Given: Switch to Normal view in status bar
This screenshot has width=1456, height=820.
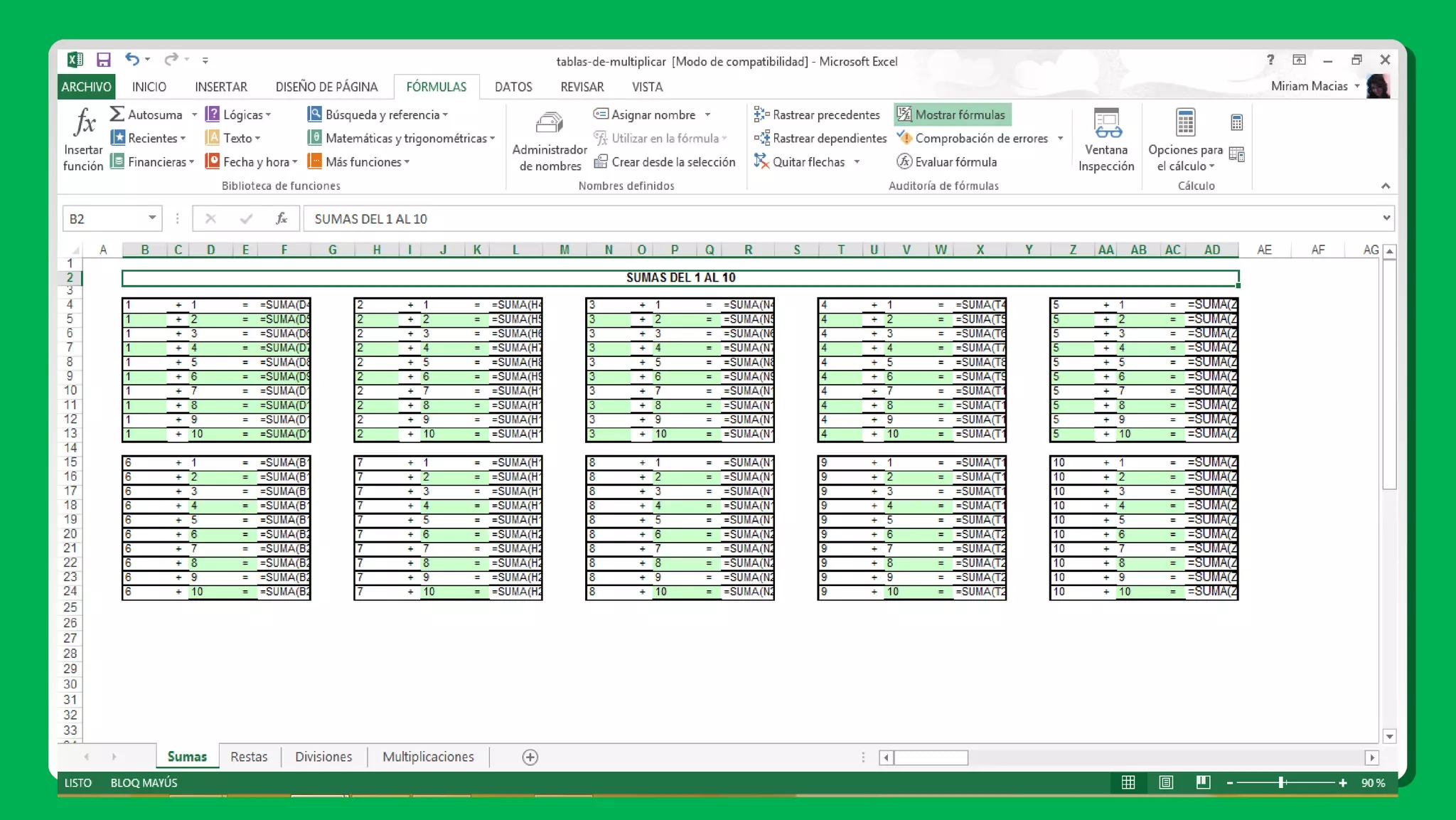Looking at the screenshot, I should pos(1128,783).
